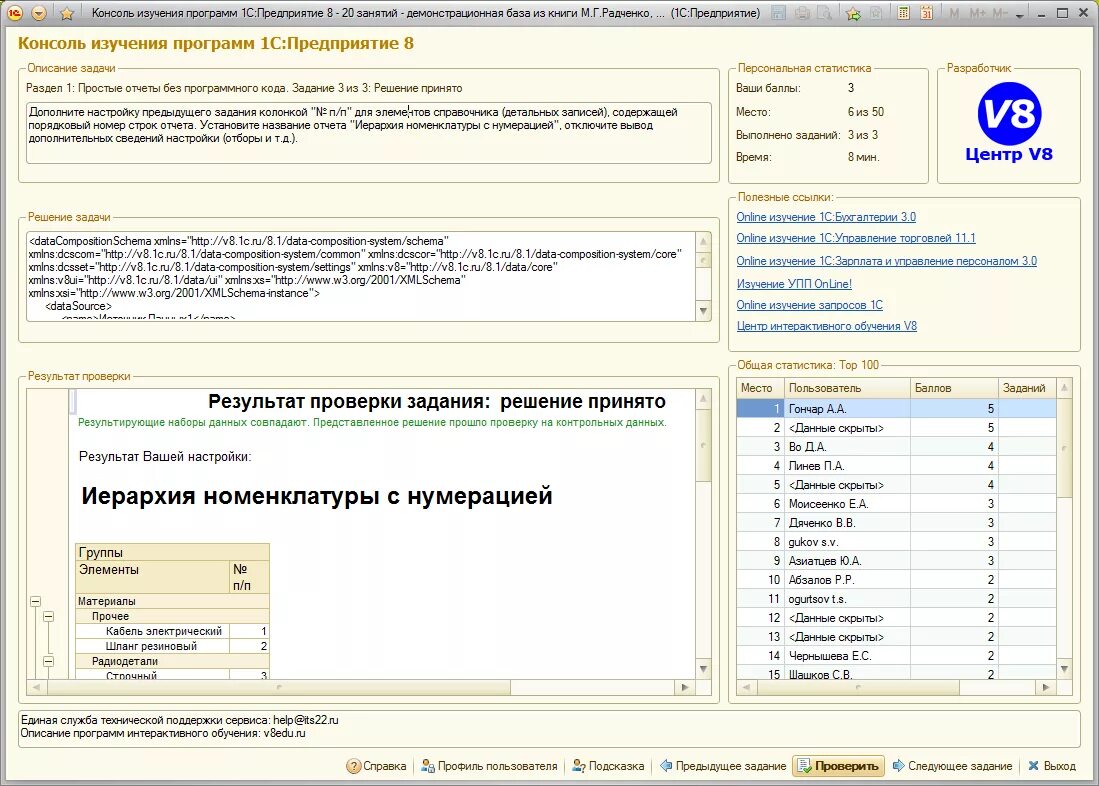Screen dimensions: 1099x786
Task: Open link Центр интерактивного обучения V8
Action: point(826,326)
